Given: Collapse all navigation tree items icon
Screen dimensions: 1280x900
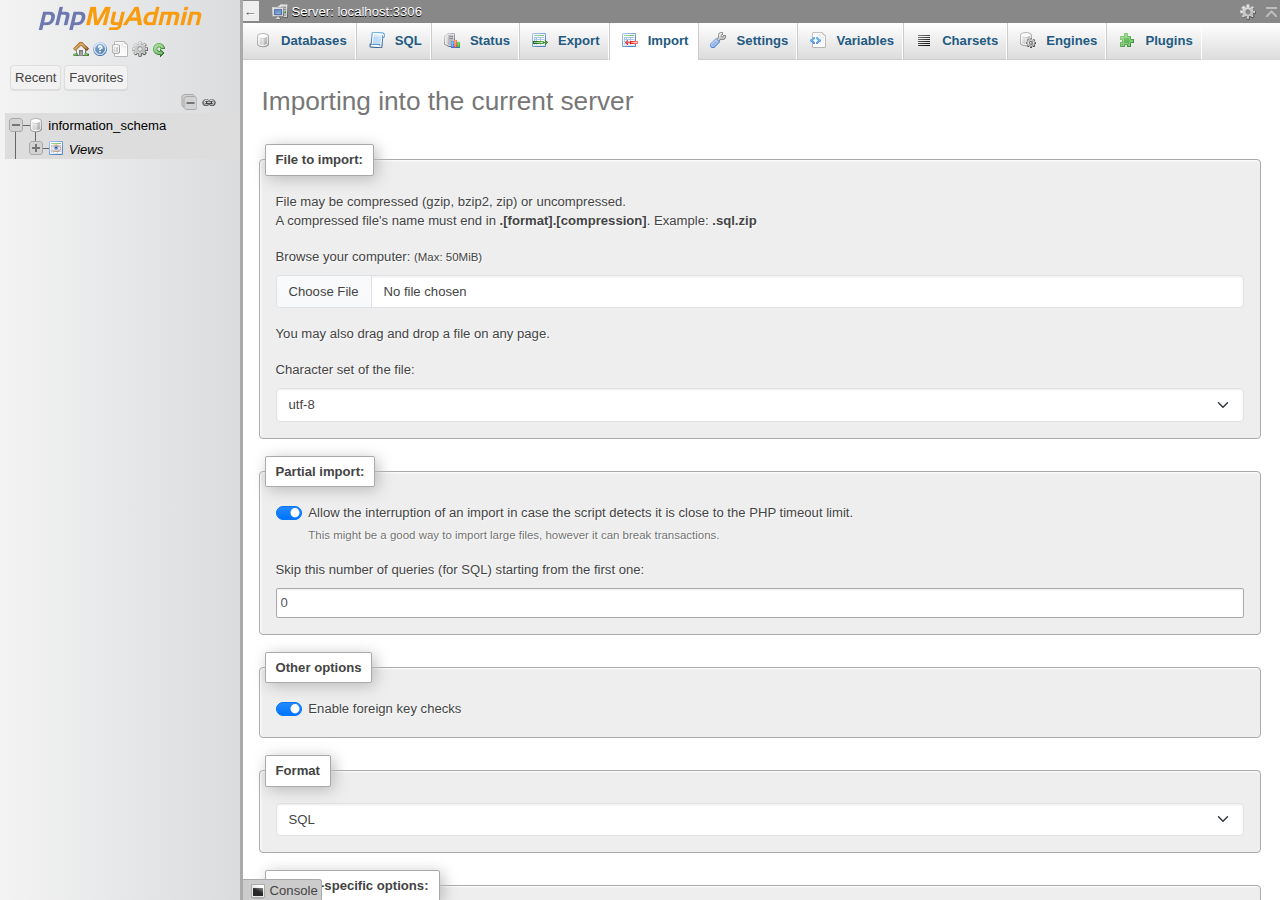Looking at the screenshot, I should click(x=189, y=102).
